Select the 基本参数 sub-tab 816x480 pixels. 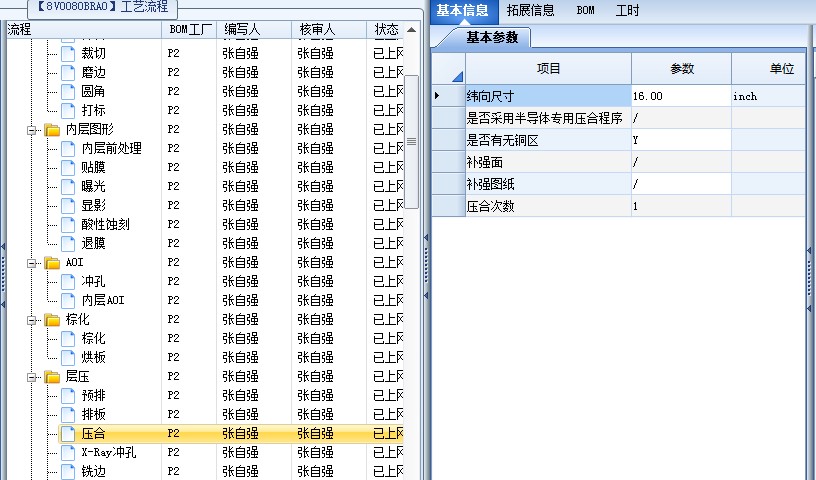click(x=492, y=37)
